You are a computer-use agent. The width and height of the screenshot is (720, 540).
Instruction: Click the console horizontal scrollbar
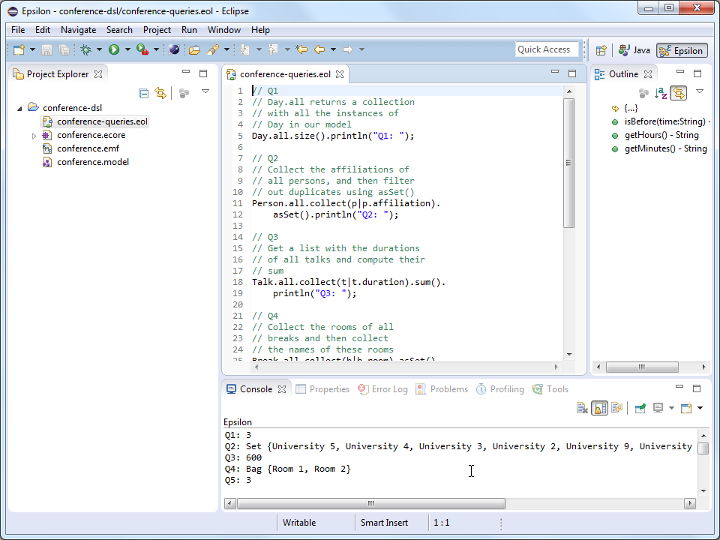(x=370, y=503)
